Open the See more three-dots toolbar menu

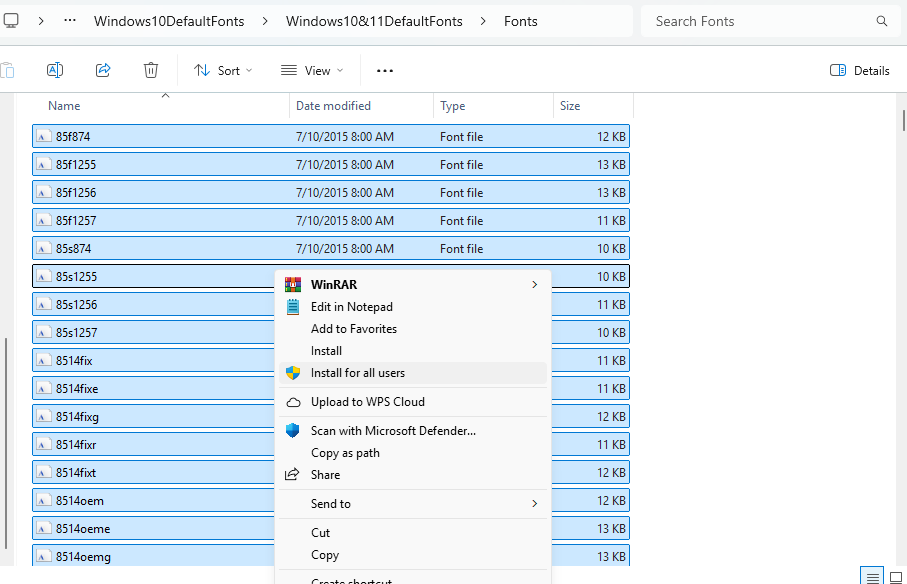pos(385,71)
